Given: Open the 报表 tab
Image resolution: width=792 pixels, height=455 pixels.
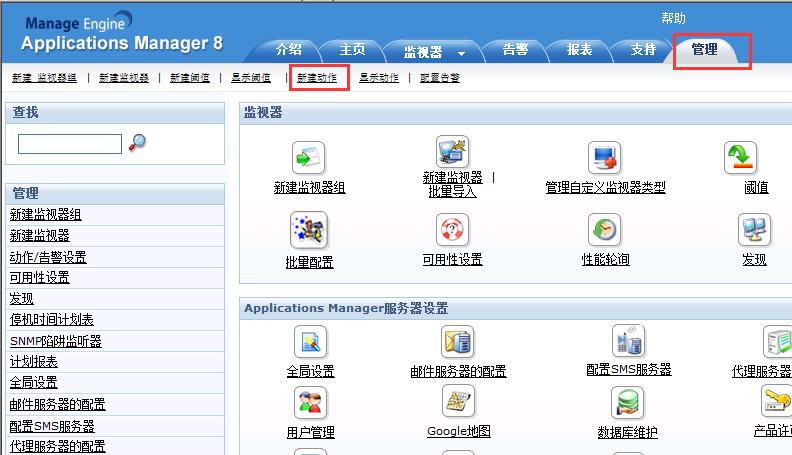Looking at the screenshot, I should 580,50.
